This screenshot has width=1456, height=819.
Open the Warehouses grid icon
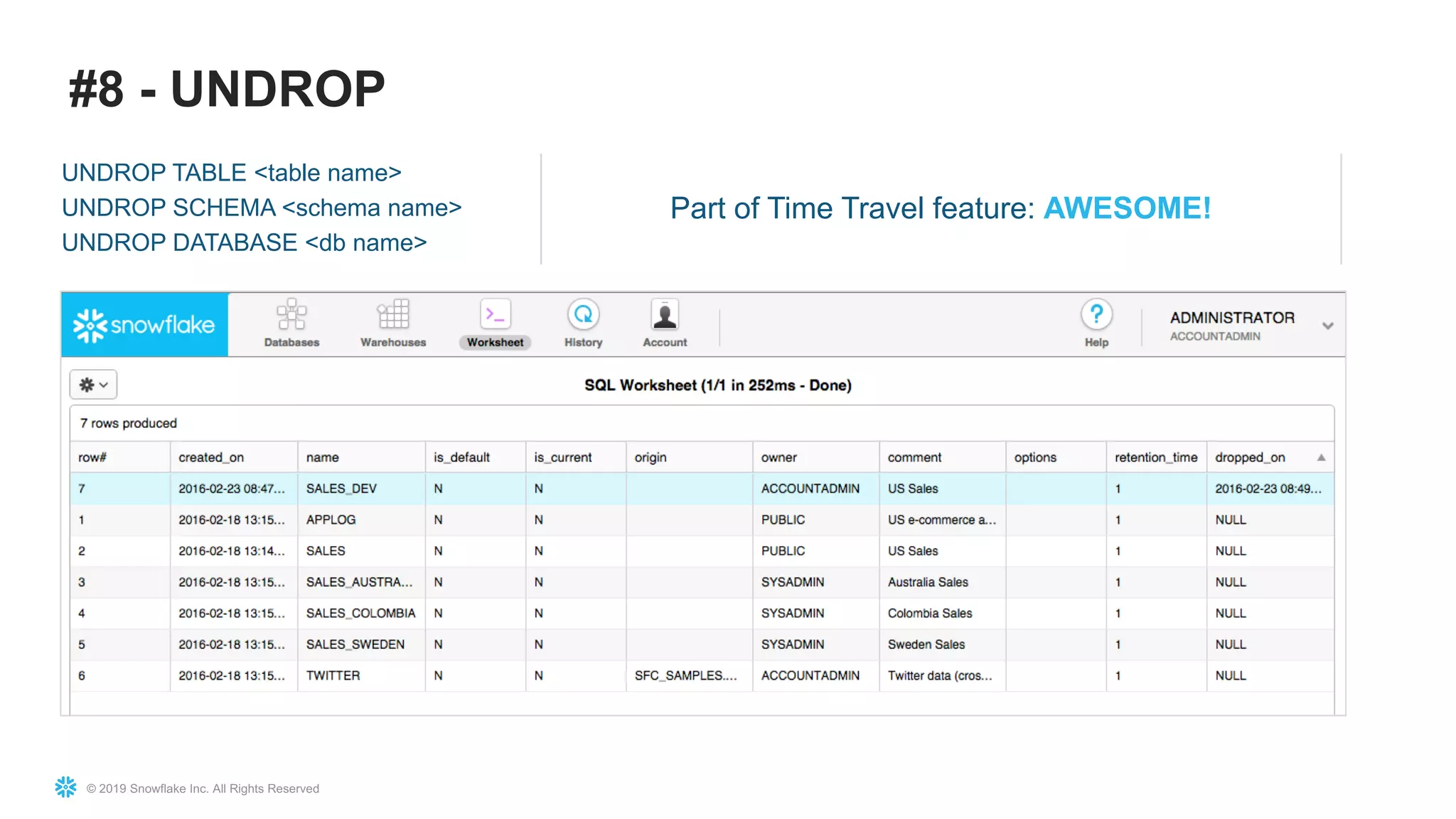click(x=393, y=314)
